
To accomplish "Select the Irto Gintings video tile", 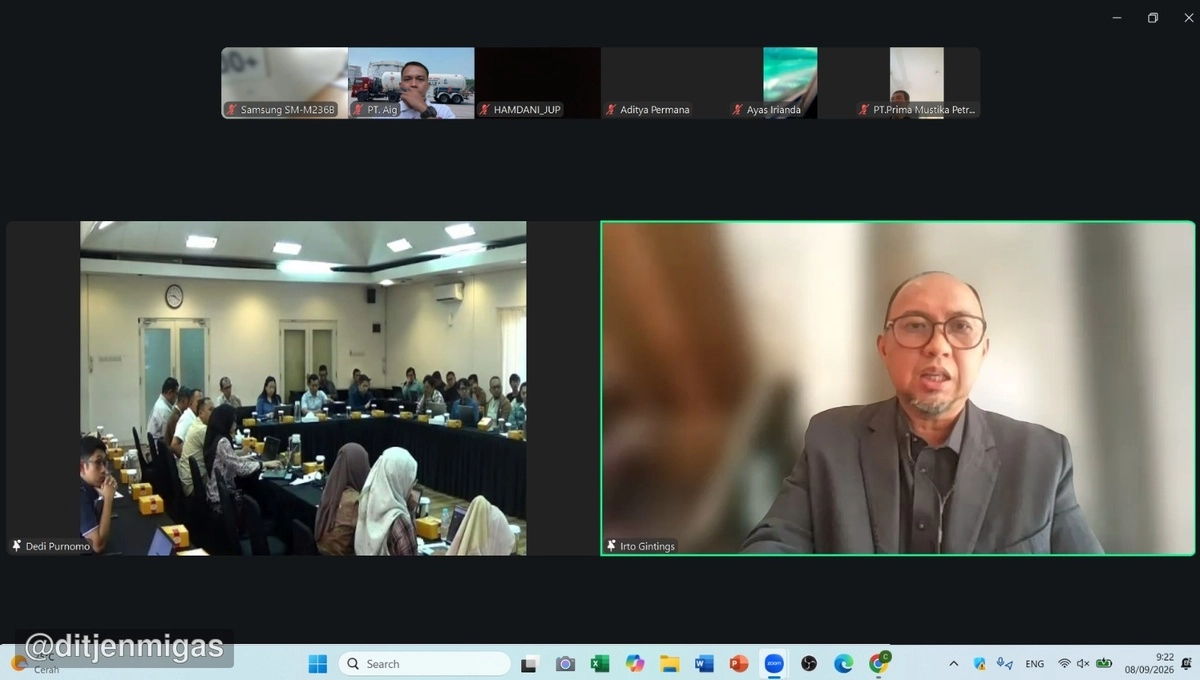I will click(x=898, y=388).
